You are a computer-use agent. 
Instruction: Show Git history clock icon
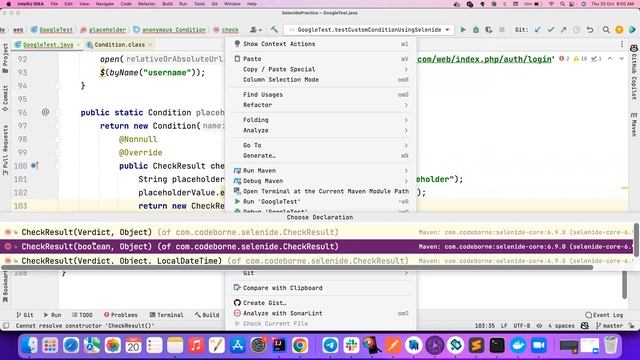tap(577, 29)
